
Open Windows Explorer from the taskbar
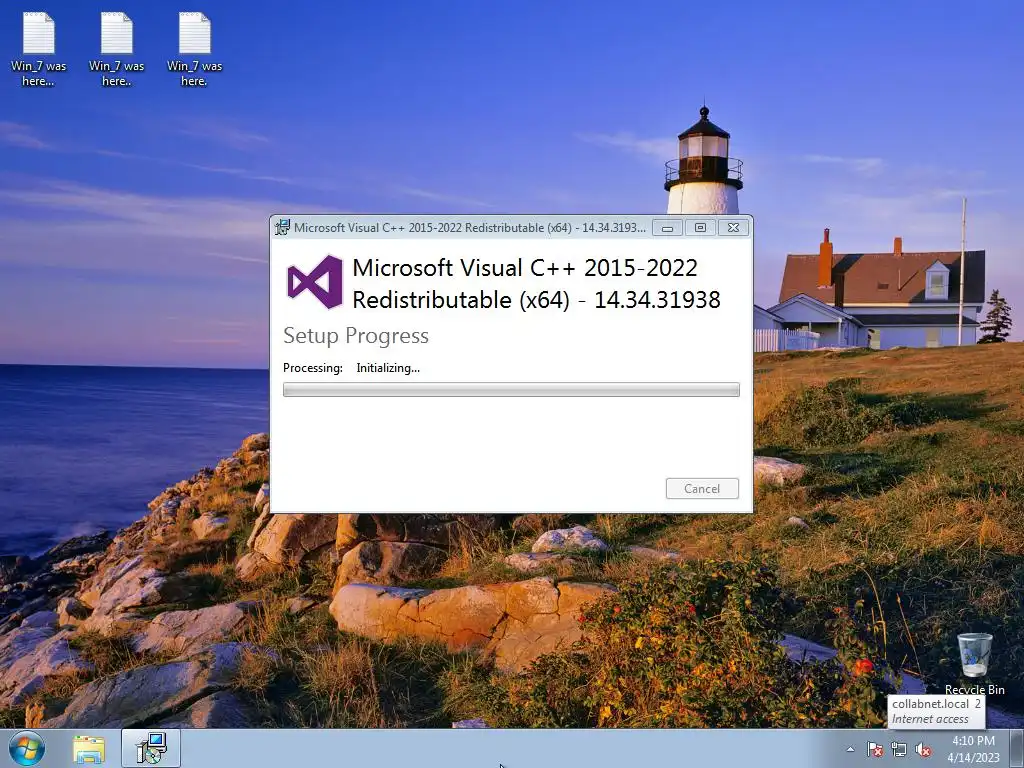click(x=89, y=749)
